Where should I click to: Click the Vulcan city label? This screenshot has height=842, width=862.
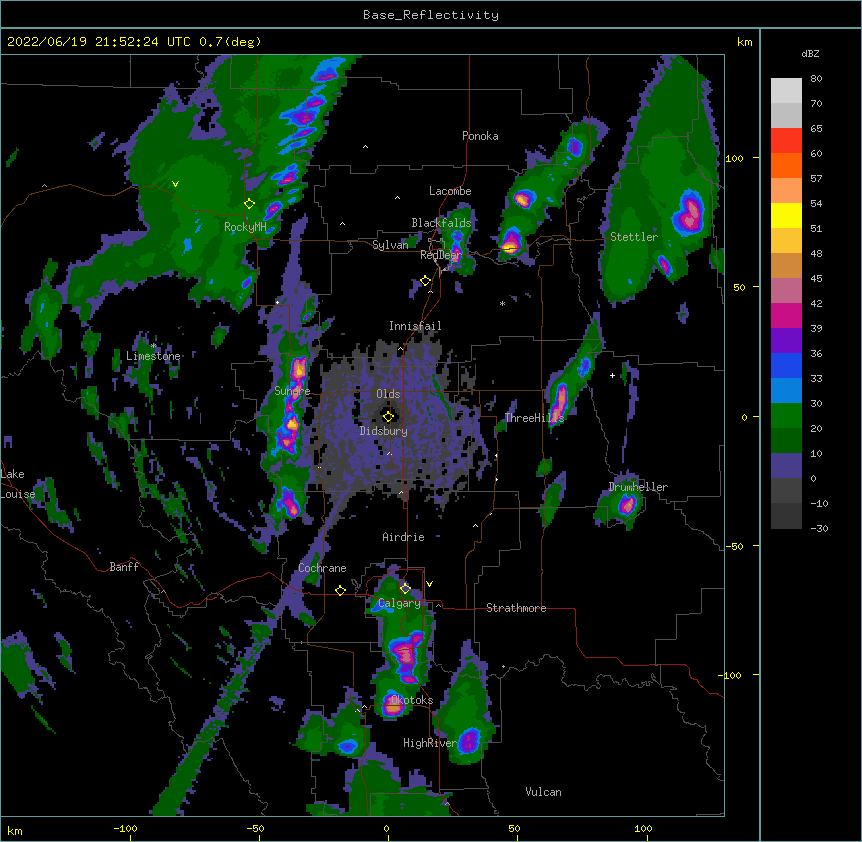[543, 792]
